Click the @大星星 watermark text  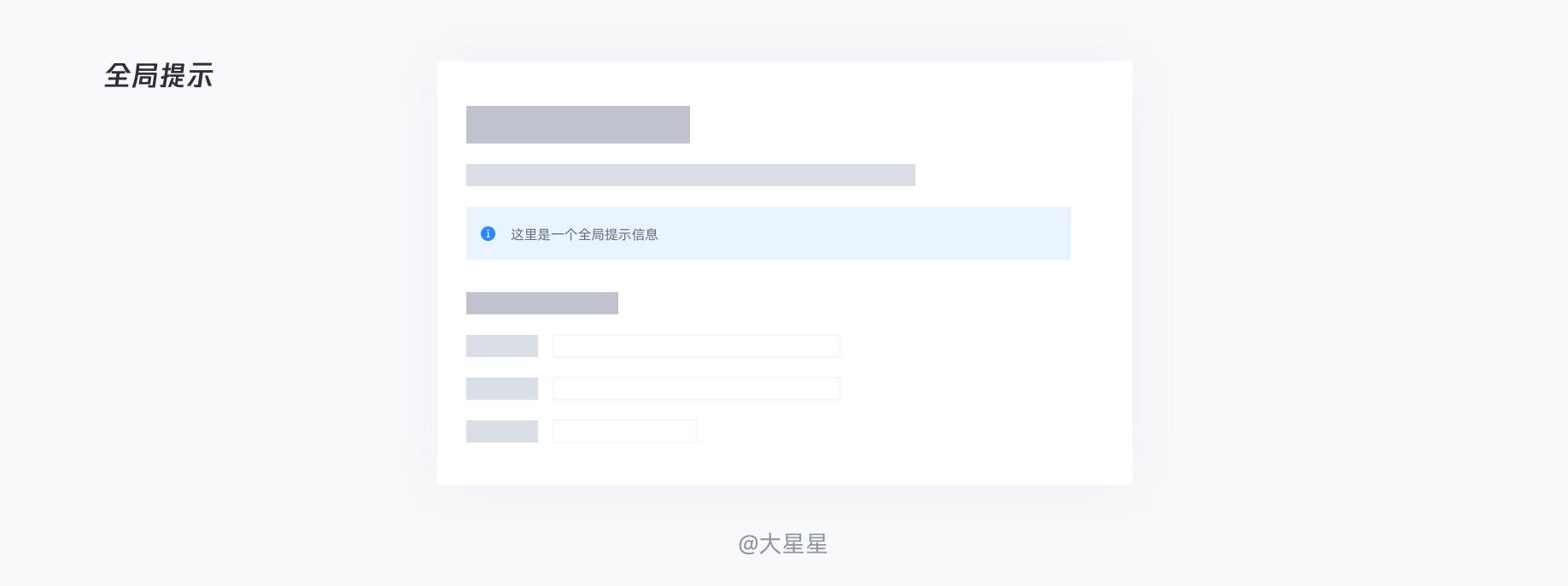coord(783,544)
